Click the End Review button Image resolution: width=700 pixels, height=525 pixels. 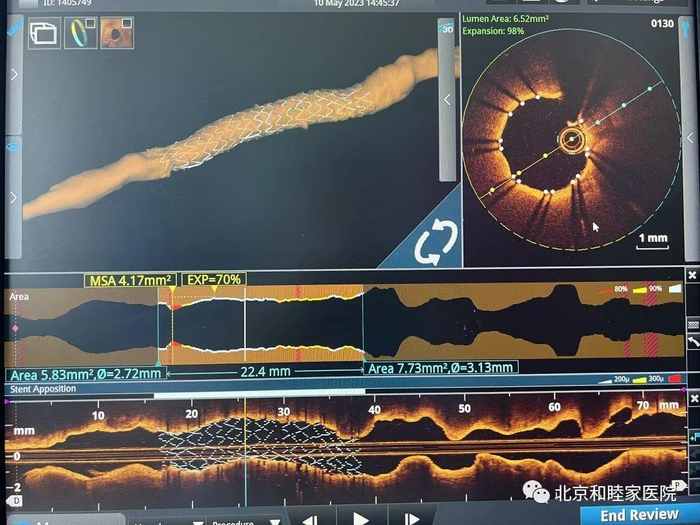[639, 515]
